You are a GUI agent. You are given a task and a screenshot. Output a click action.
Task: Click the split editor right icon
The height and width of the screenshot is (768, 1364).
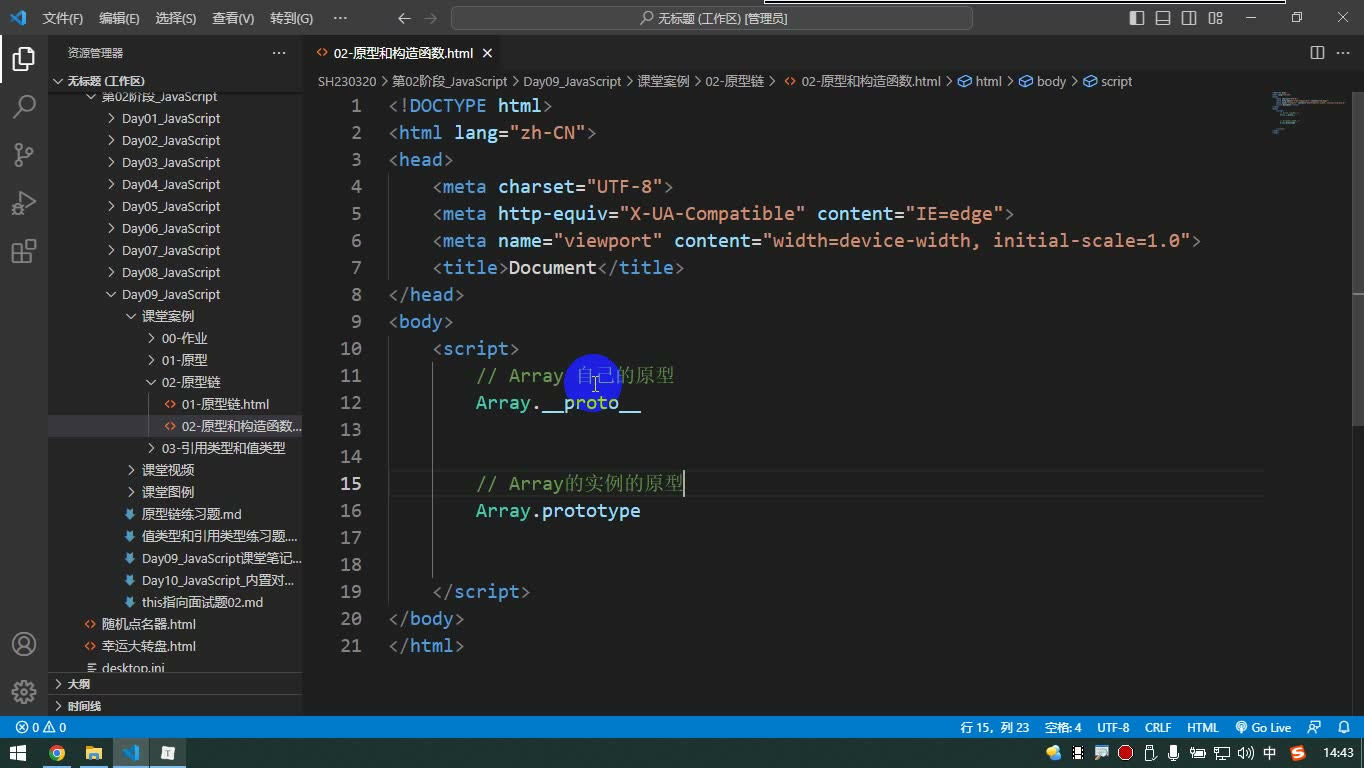click(1317, 53)
